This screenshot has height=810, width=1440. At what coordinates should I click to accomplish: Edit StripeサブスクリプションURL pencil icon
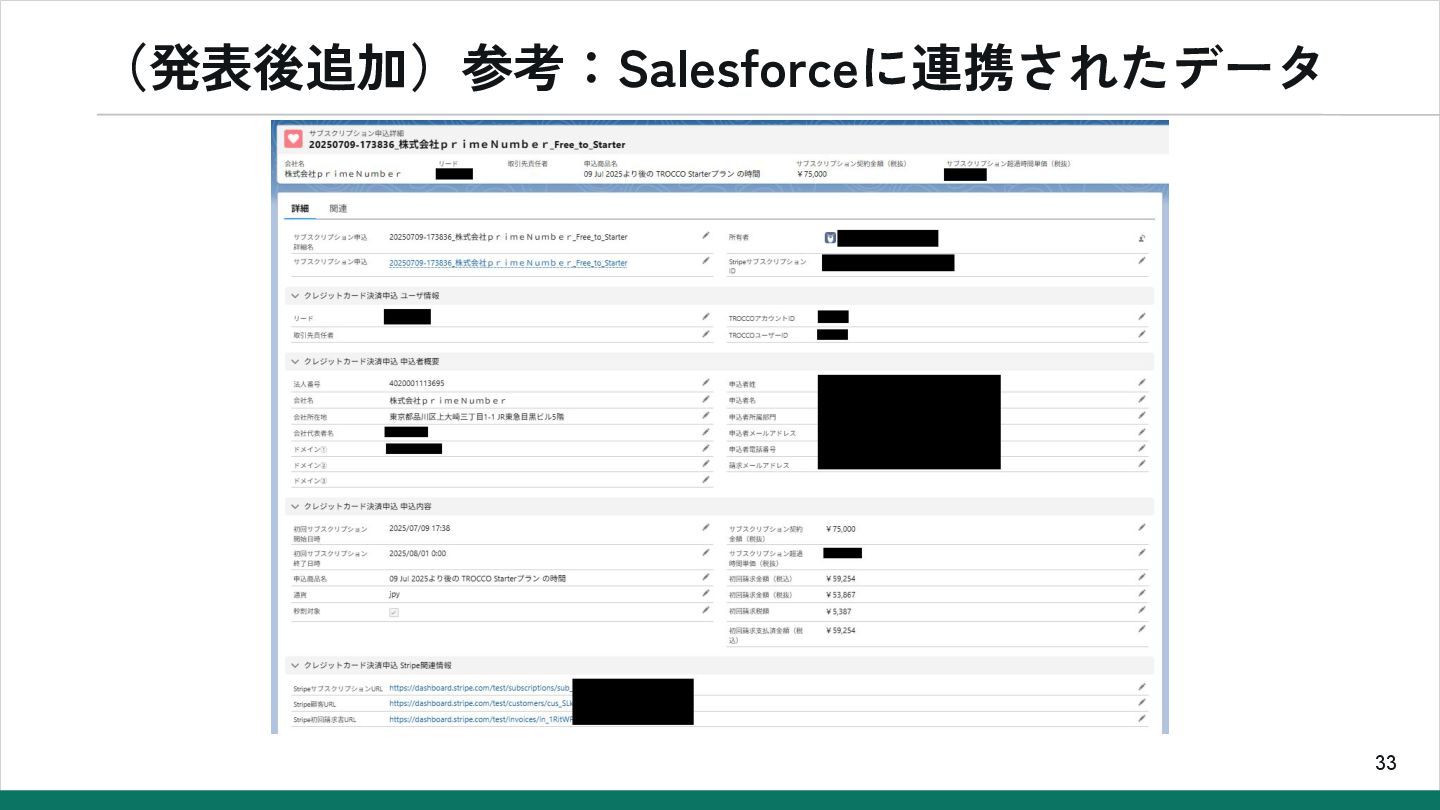(1141, 687)
